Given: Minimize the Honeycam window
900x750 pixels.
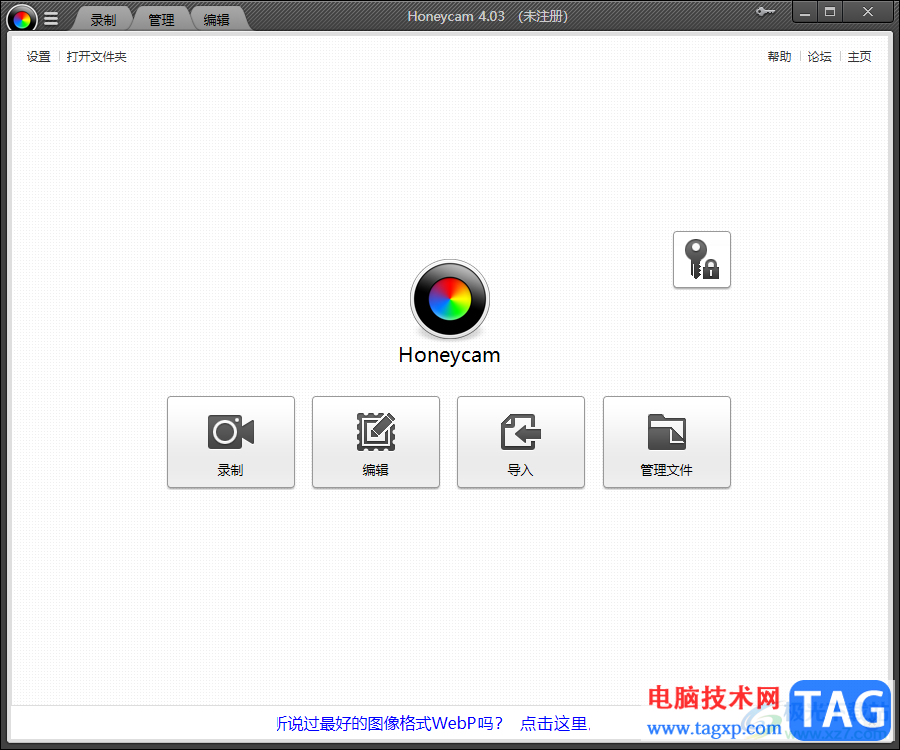Looking at the screenshot, I should click(805, 12).
